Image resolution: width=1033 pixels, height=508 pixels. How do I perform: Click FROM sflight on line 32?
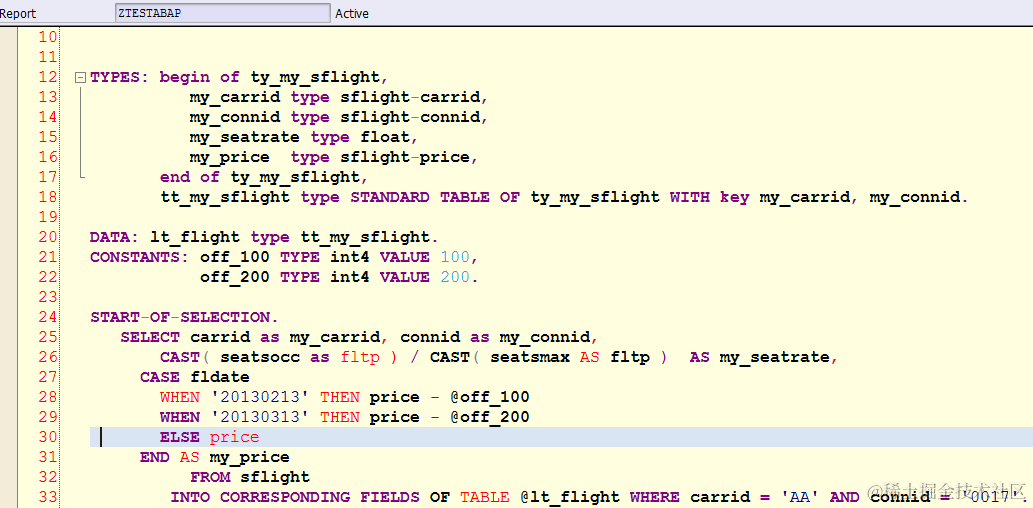pyautogui.click(x=250, y=477)
